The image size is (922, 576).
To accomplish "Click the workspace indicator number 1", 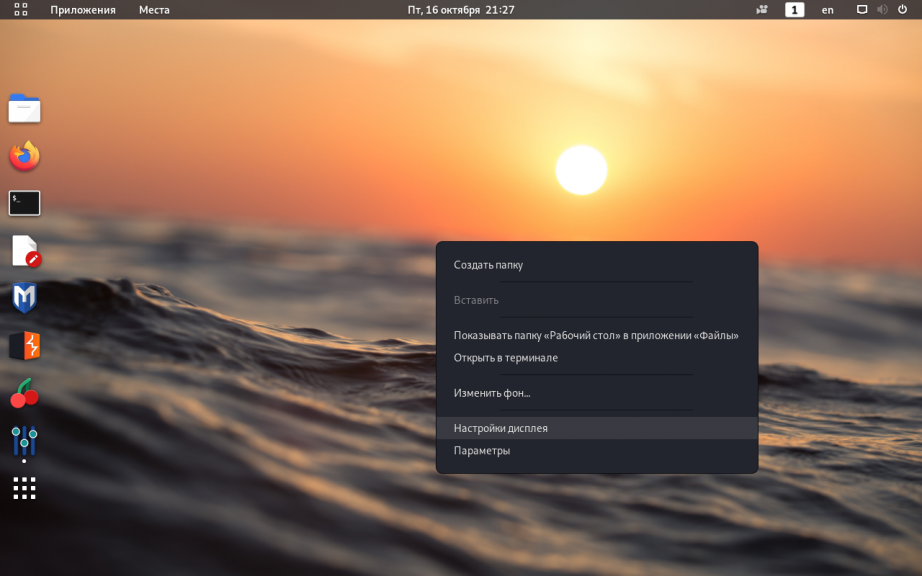I will point(794,10).
